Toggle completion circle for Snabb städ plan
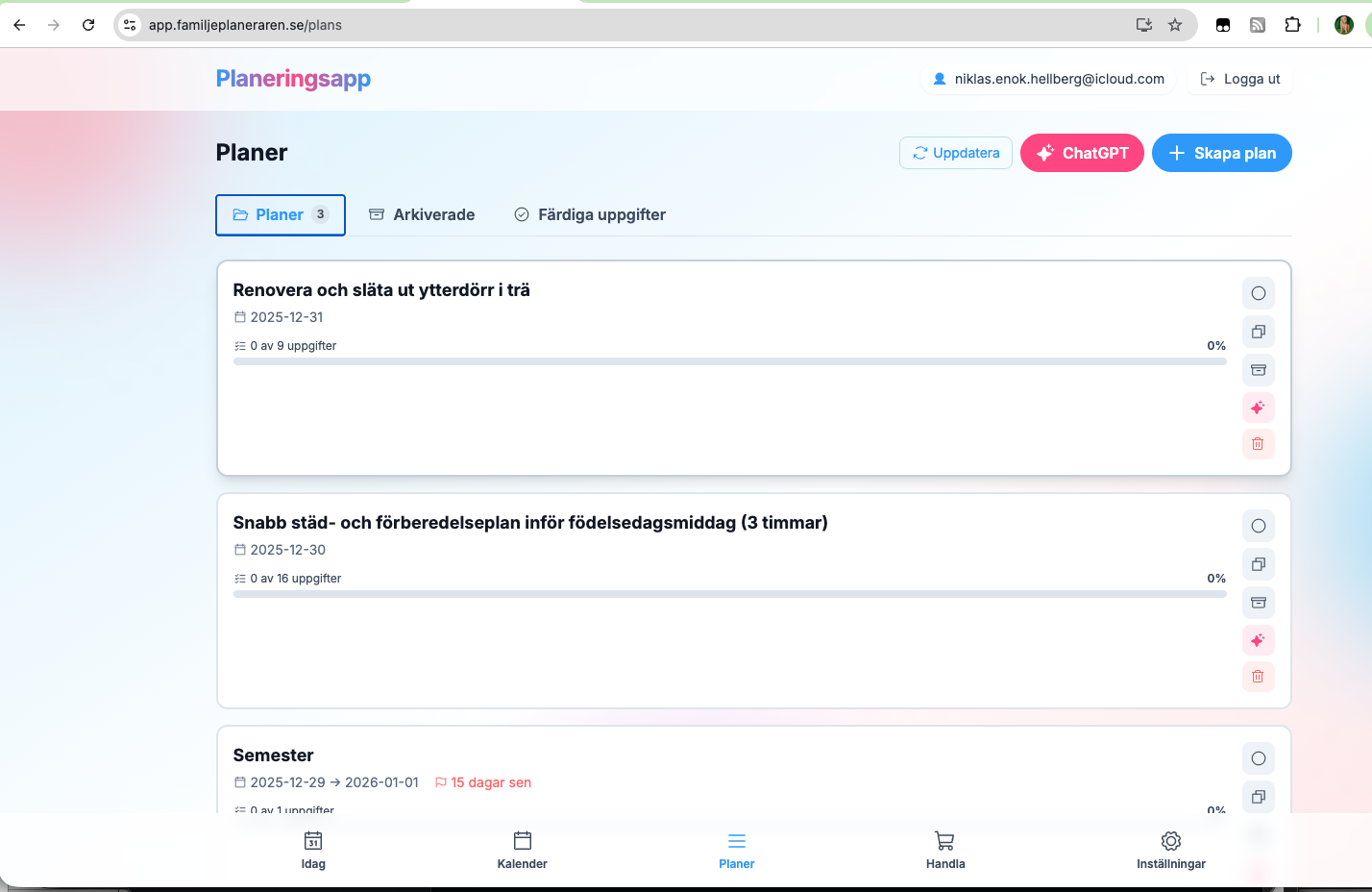Screen dimensions: 1372x892 [1258, 526]
